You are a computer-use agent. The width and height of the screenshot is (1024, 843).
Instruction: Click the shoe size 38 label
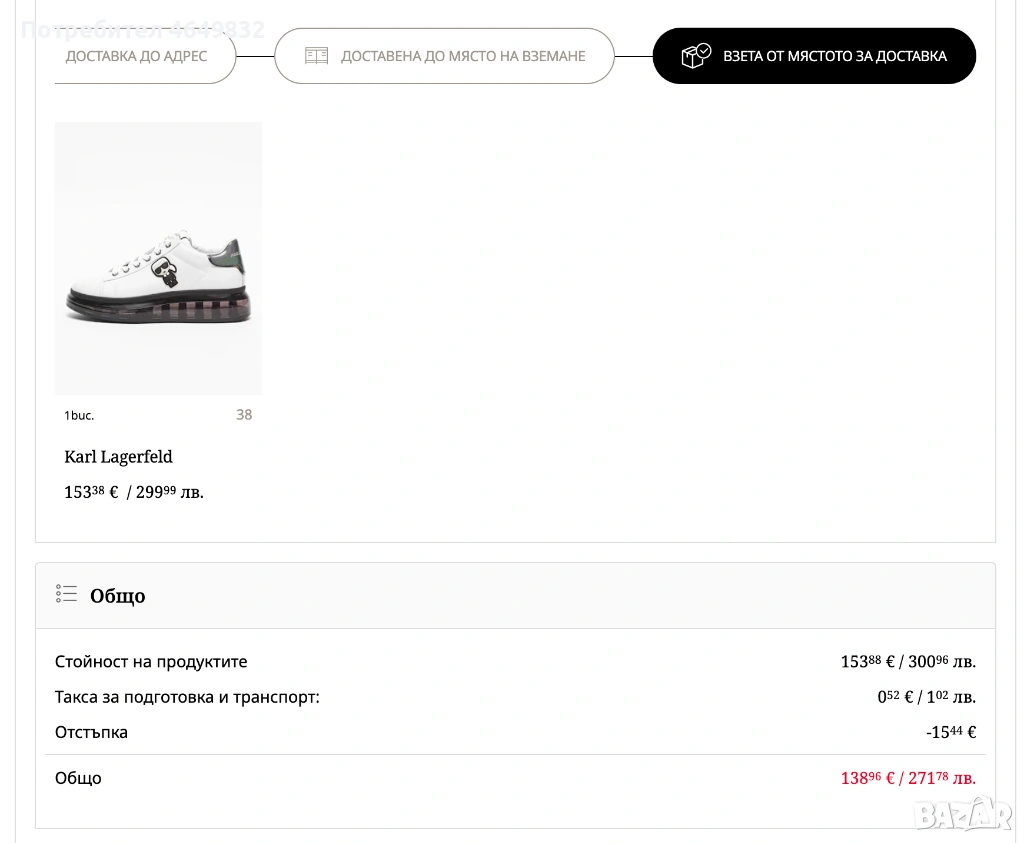point(244,415)
